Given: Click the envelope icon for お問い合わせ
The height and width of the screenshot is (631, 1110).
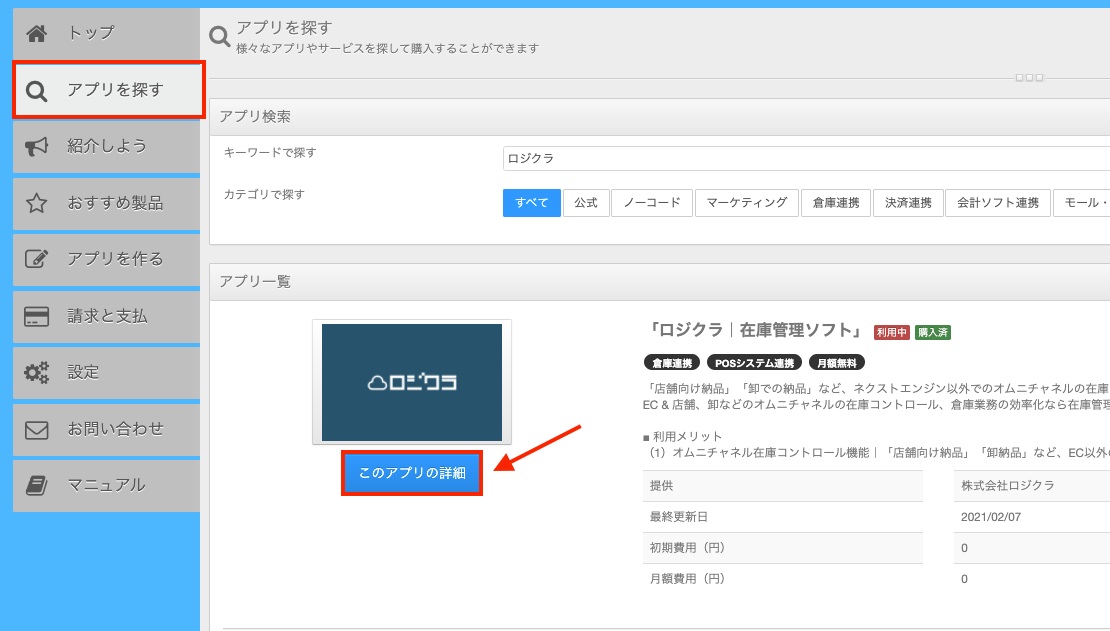Looking at the screenshot, I should point(37,430).
